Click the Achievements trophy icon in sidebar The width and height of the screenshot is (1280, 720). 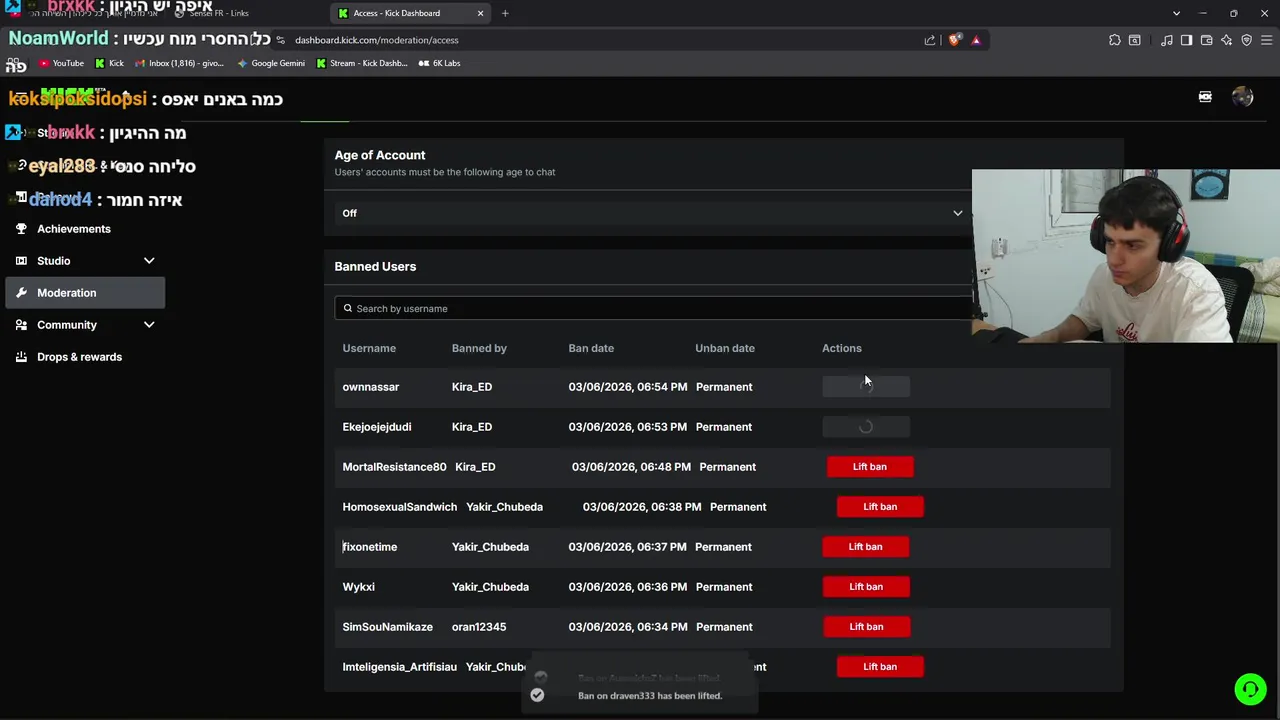click(x=21, y=229)
